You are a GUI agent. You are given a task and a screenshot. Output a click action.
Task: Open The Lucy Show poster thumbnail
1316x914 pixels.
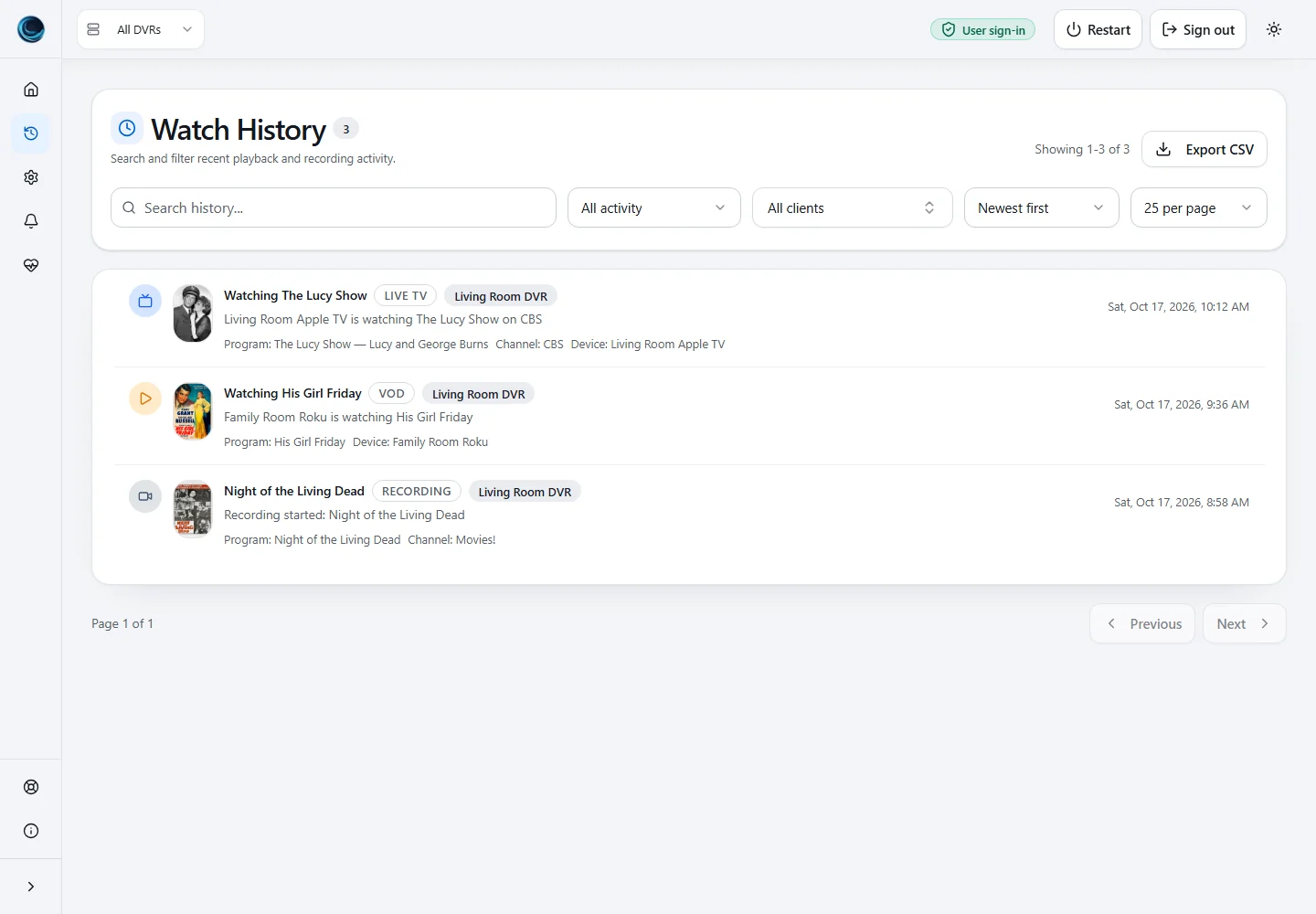(193, 314)
